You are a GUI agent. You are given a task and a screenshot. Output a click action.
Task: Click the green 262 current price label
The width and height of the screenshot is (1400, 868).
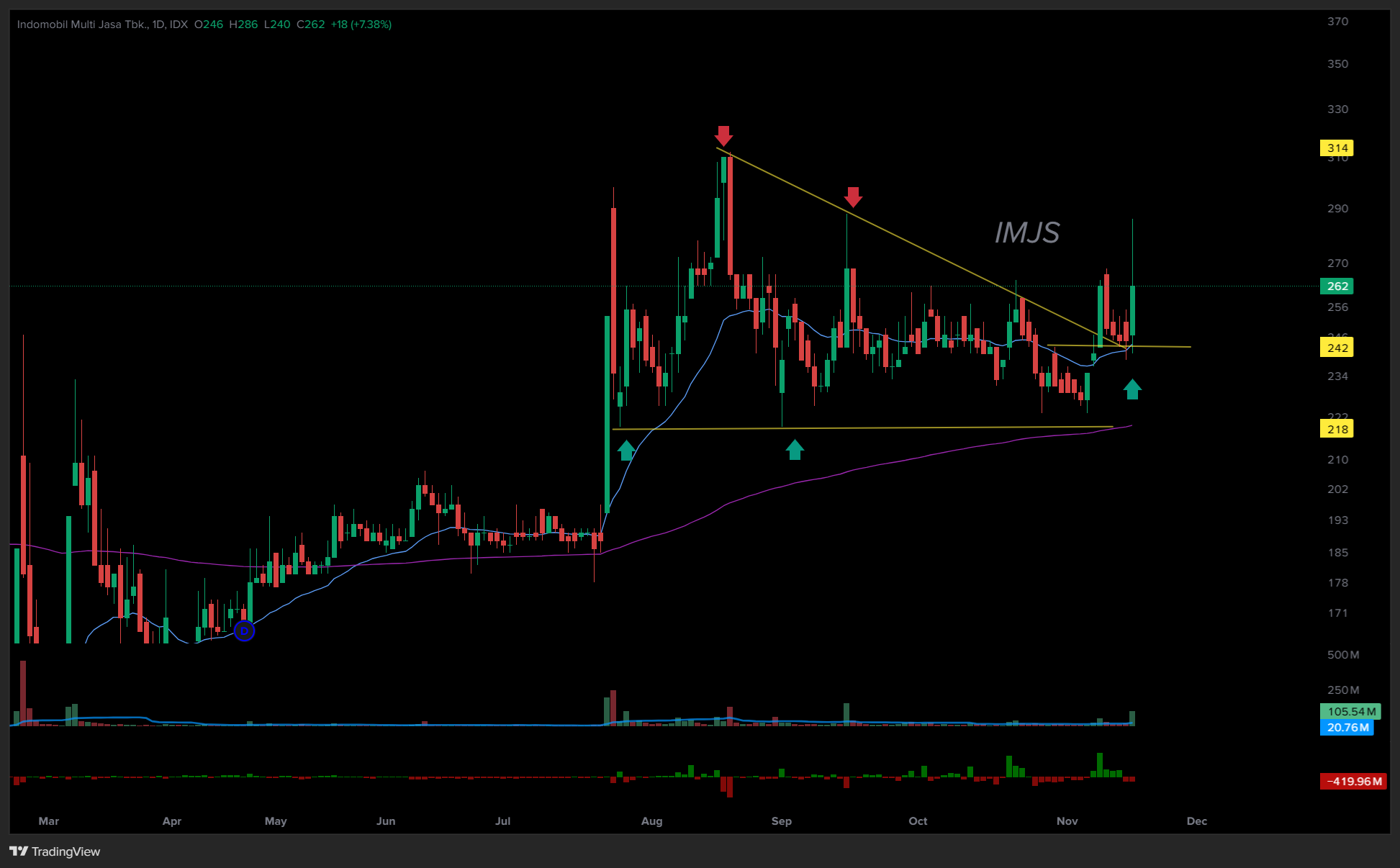[x=1337, y=286]
